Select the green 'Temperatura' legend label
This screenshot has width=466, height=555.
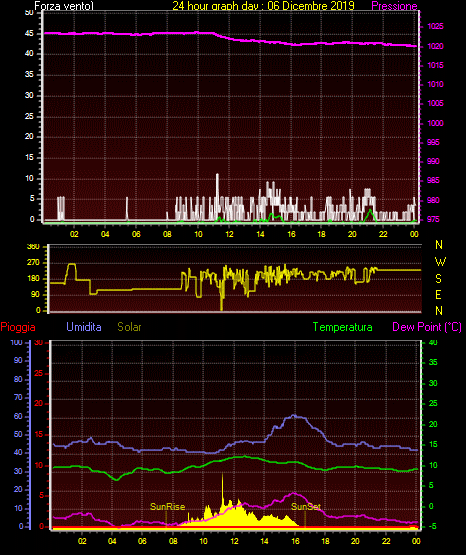(x=343, y=327)
